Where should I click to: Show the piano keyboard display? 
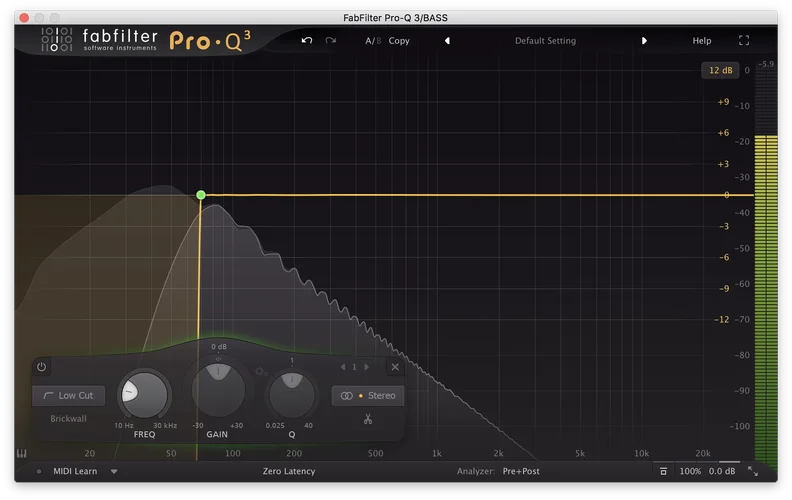pyautogui.click(x=22, y=454)
